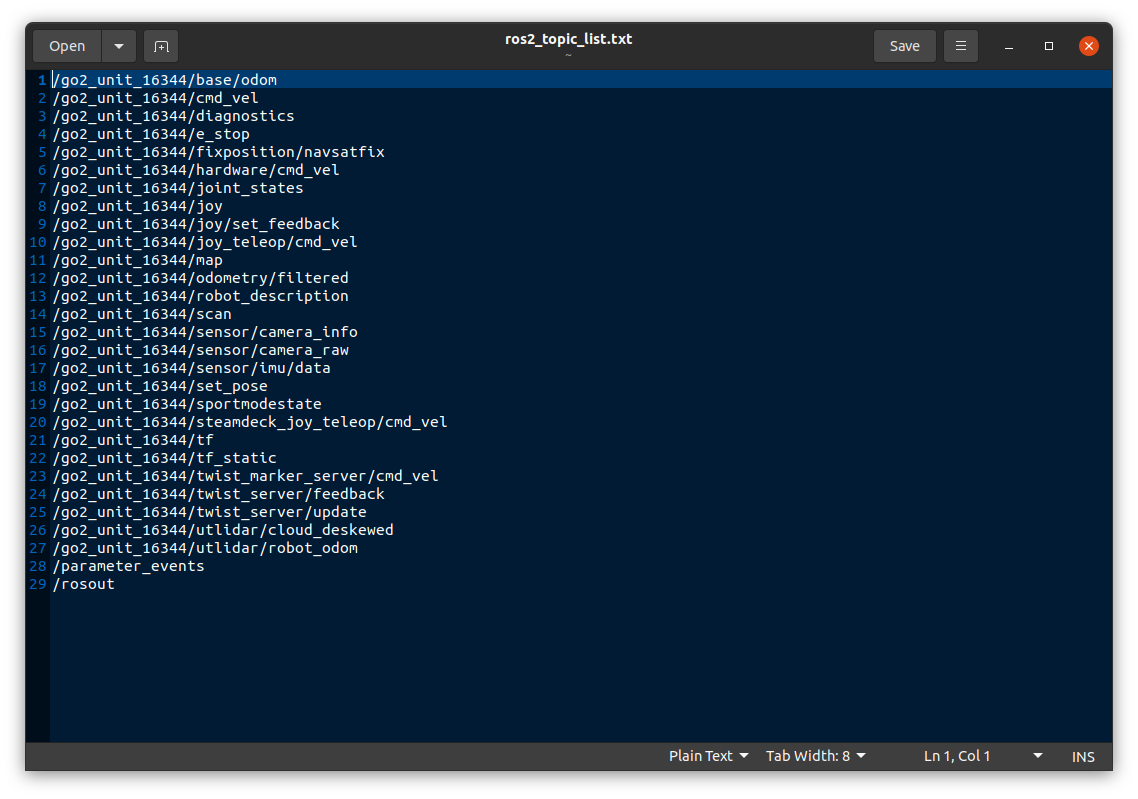Click the joy_teleop/cmd_vel line on line 10
Screen dimensions: 1138x799
[205, 242]
